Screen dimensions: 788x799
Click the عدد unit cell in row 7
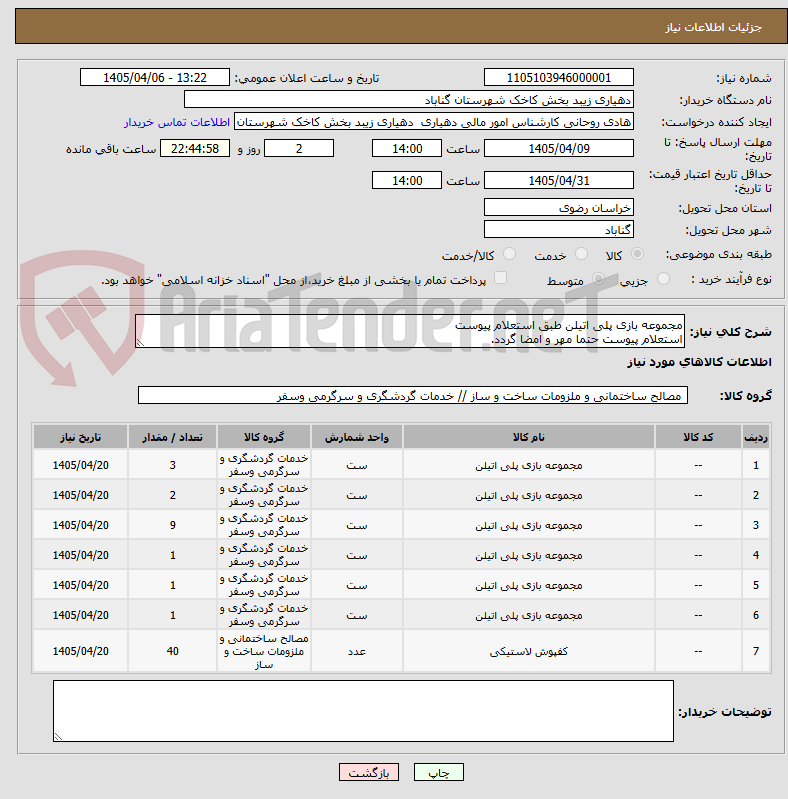click(357, 651)
